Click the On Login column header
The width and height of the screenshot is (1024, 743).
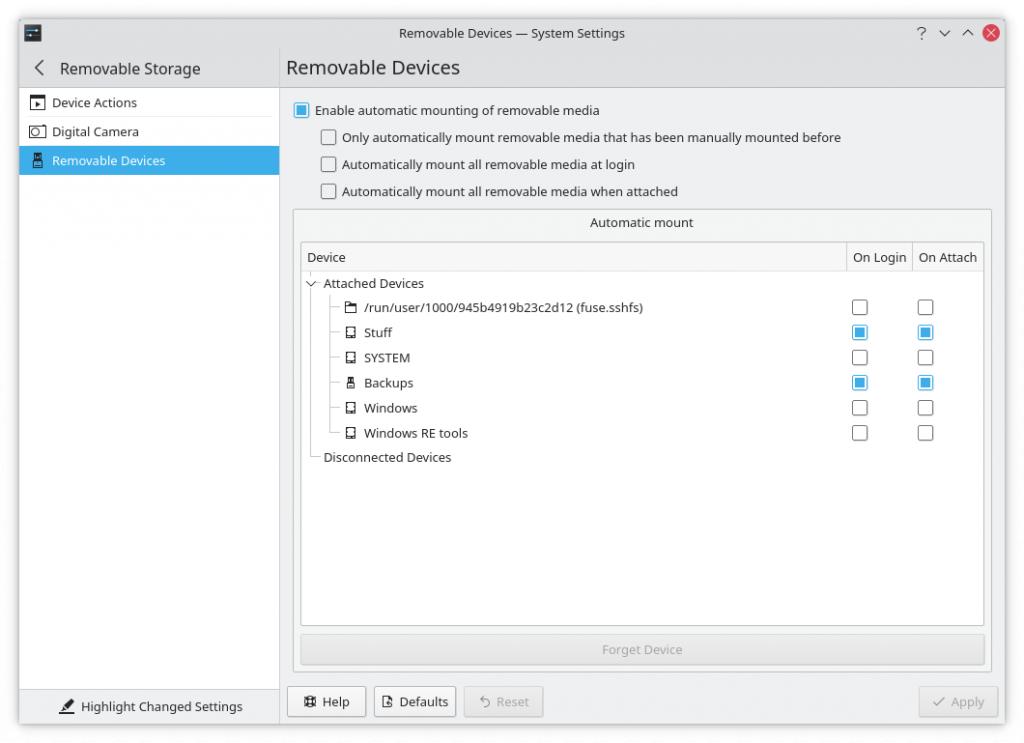(x=879, y=257)
